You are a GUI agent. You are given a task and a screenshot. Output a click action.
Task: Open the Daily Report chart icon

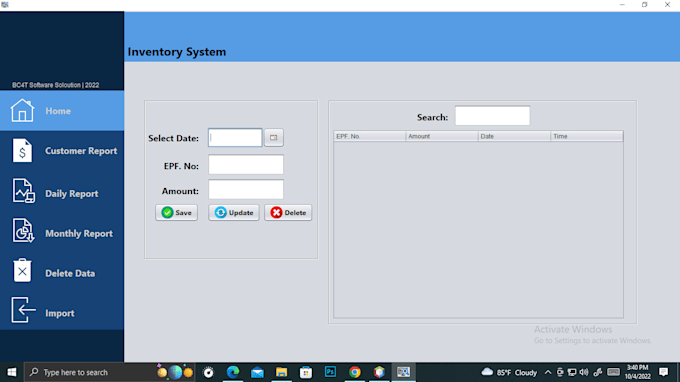coord(23,191)
